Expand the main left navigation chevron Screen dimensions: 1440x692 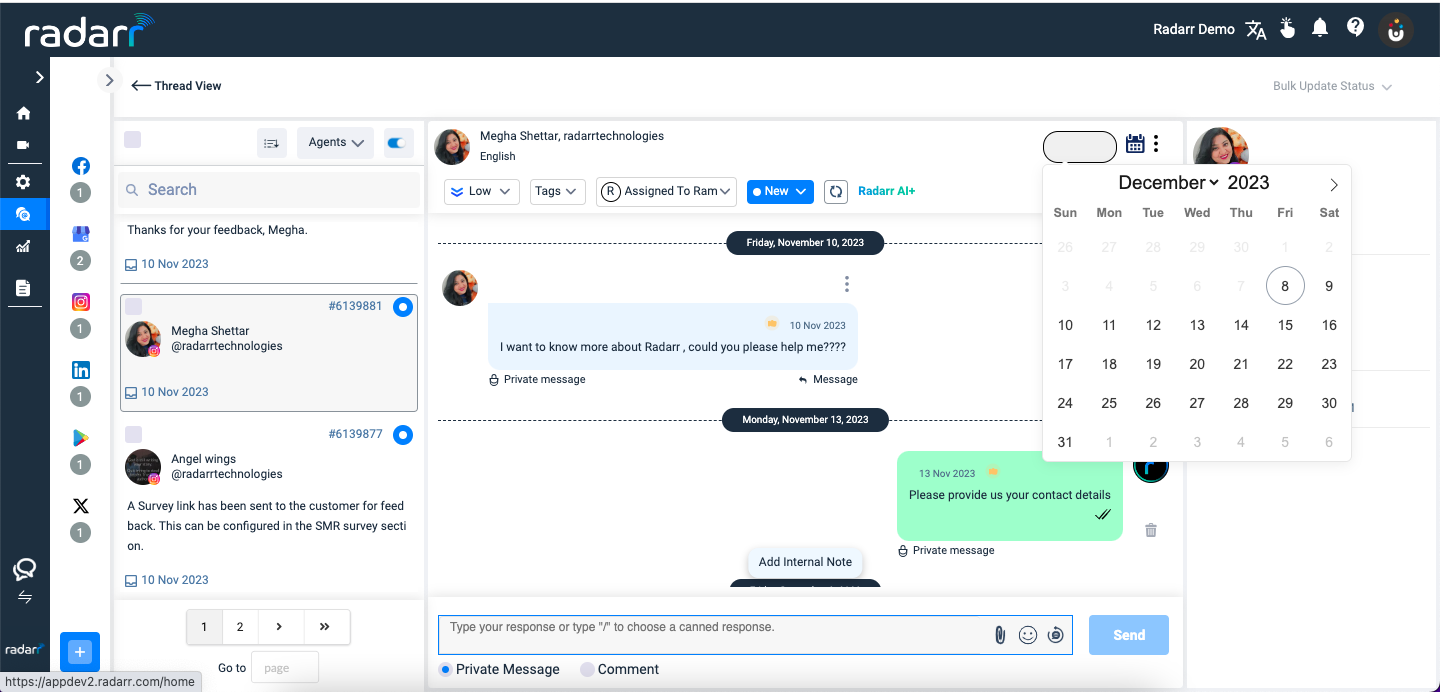click(x=39, y=77)
